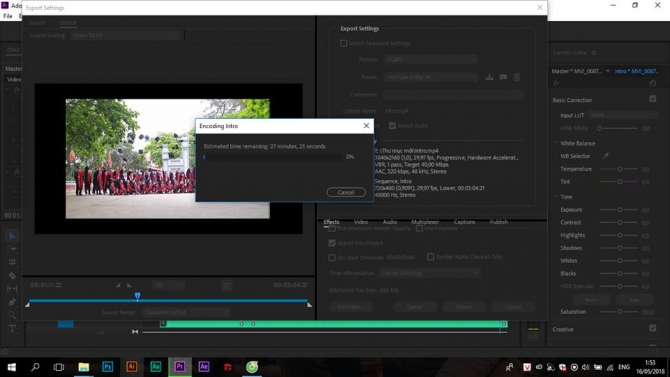Open the Preset dropdown
The image size is (670, 377).
coord(430,77)
